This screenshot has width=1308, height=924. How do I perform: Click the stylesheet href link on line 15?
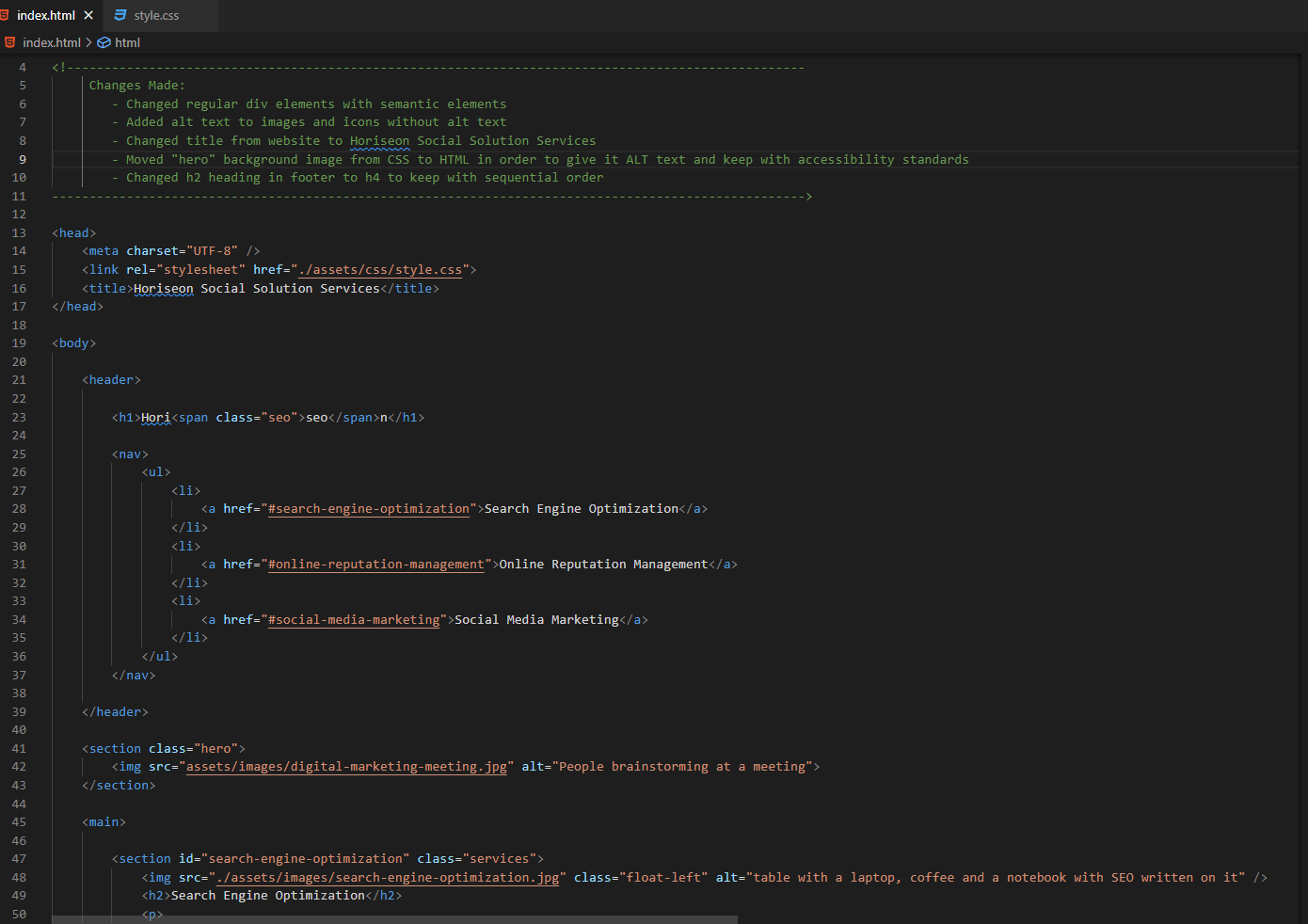click(379, 269)
